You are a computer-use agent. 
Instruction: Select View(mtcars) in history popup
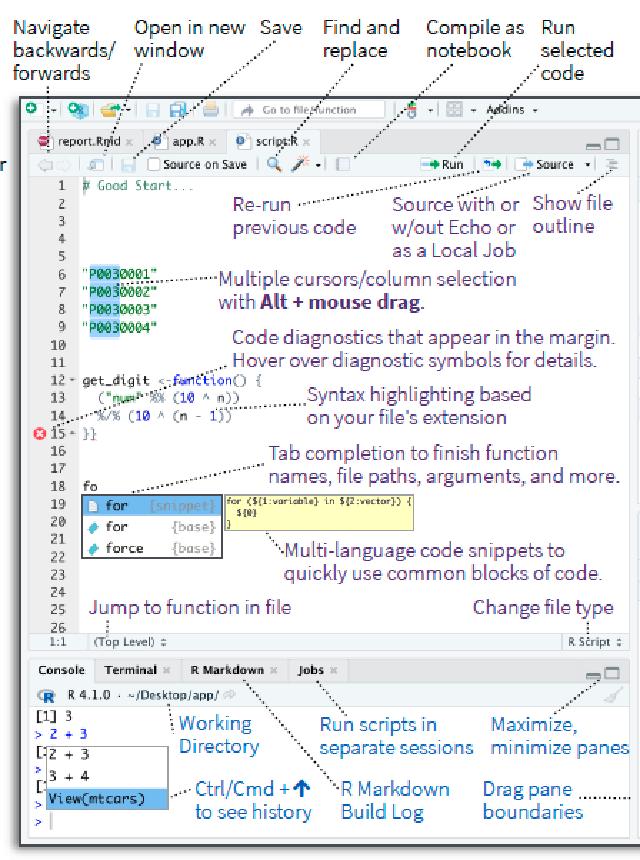[107, 799]
